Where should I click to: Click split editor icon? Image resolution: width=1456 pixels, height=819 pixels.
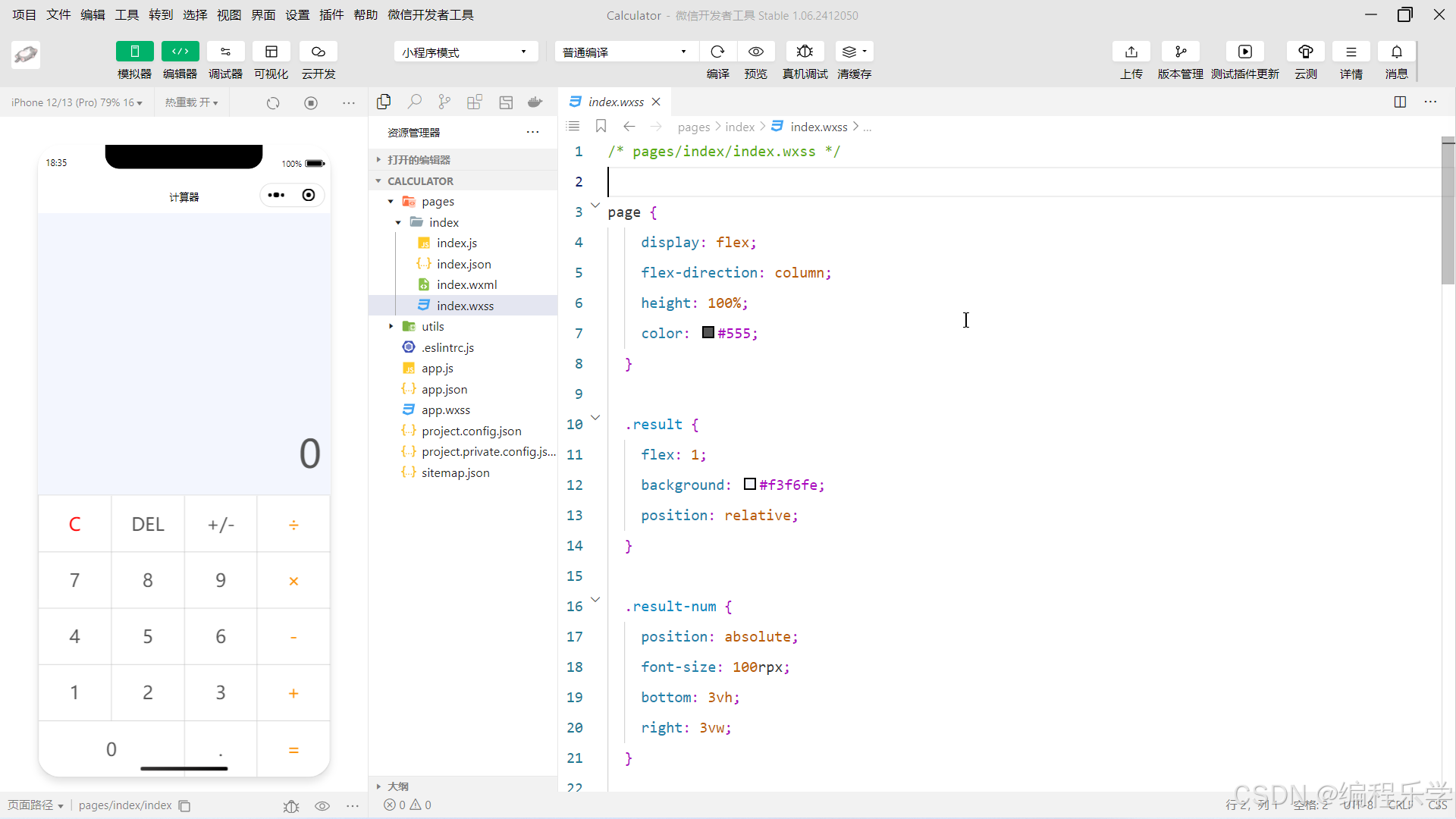point(1400,102)
